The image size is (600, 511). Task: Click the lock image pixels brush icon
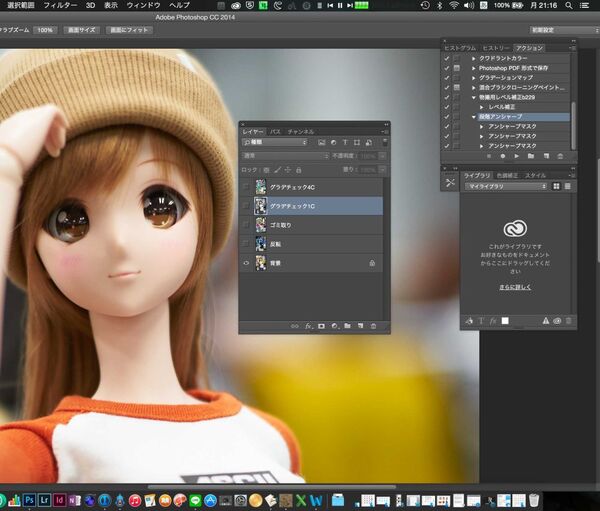pos(277,170)
